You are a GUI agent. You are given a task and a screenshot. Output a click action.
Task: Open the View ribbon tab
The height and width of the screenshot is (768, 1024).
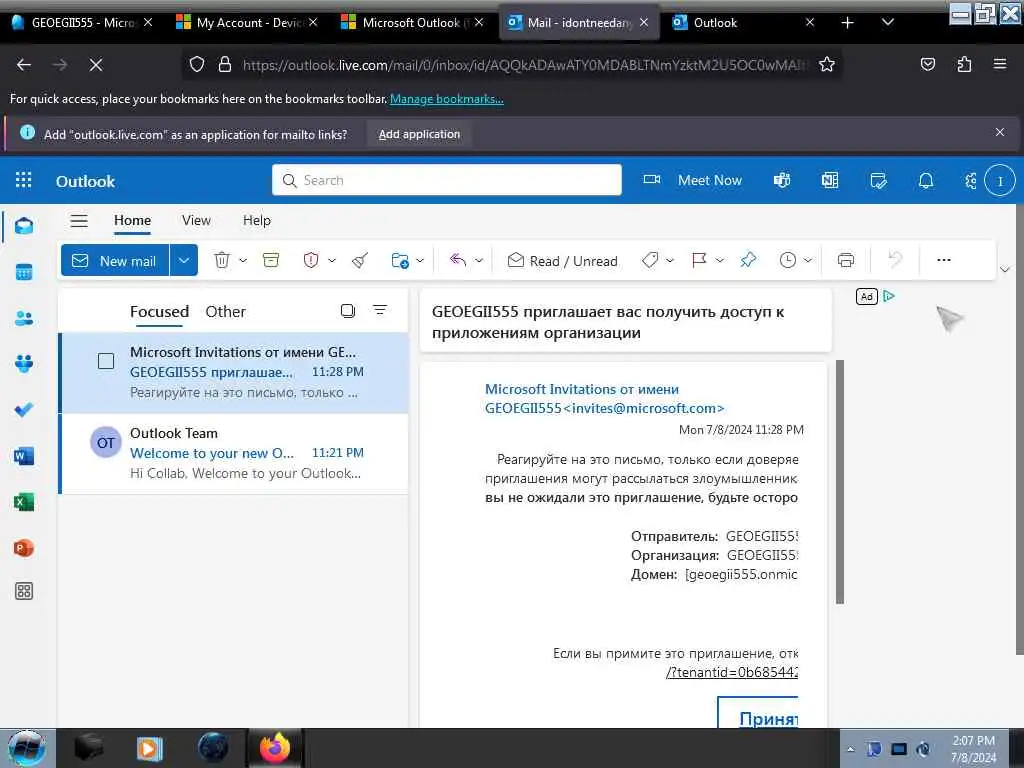click(196, 221)
